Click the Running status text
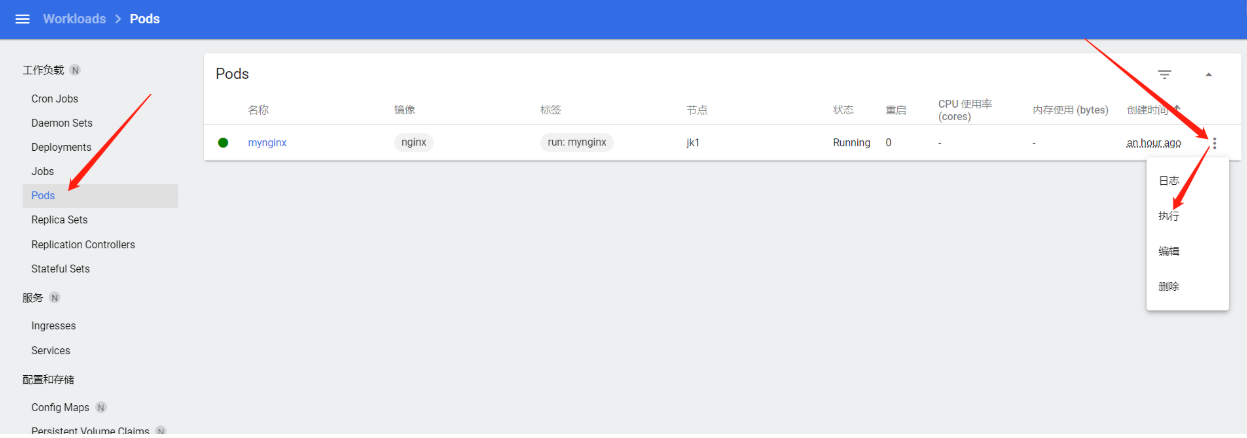1247x438 pixels. coord(852,143)
